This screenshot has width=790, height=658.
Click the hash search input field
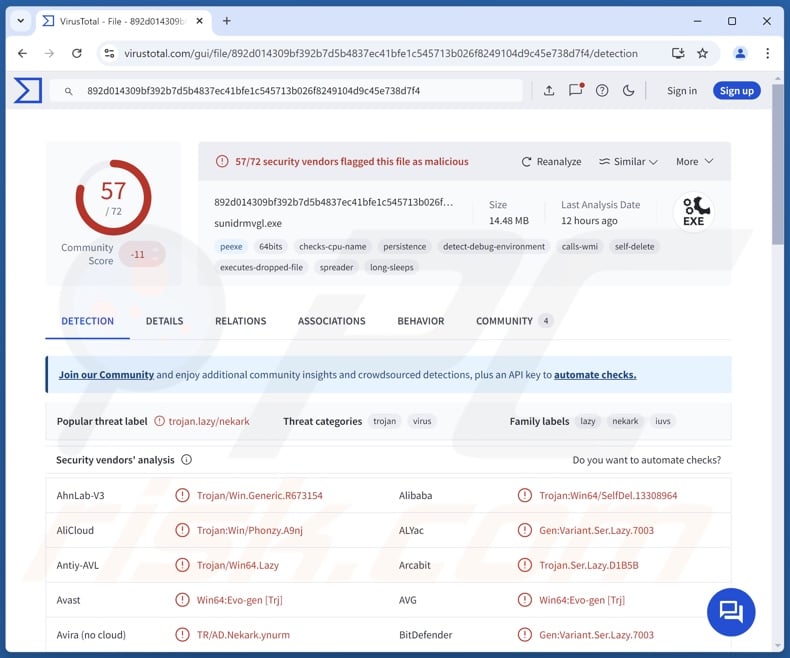coord(287,91)
